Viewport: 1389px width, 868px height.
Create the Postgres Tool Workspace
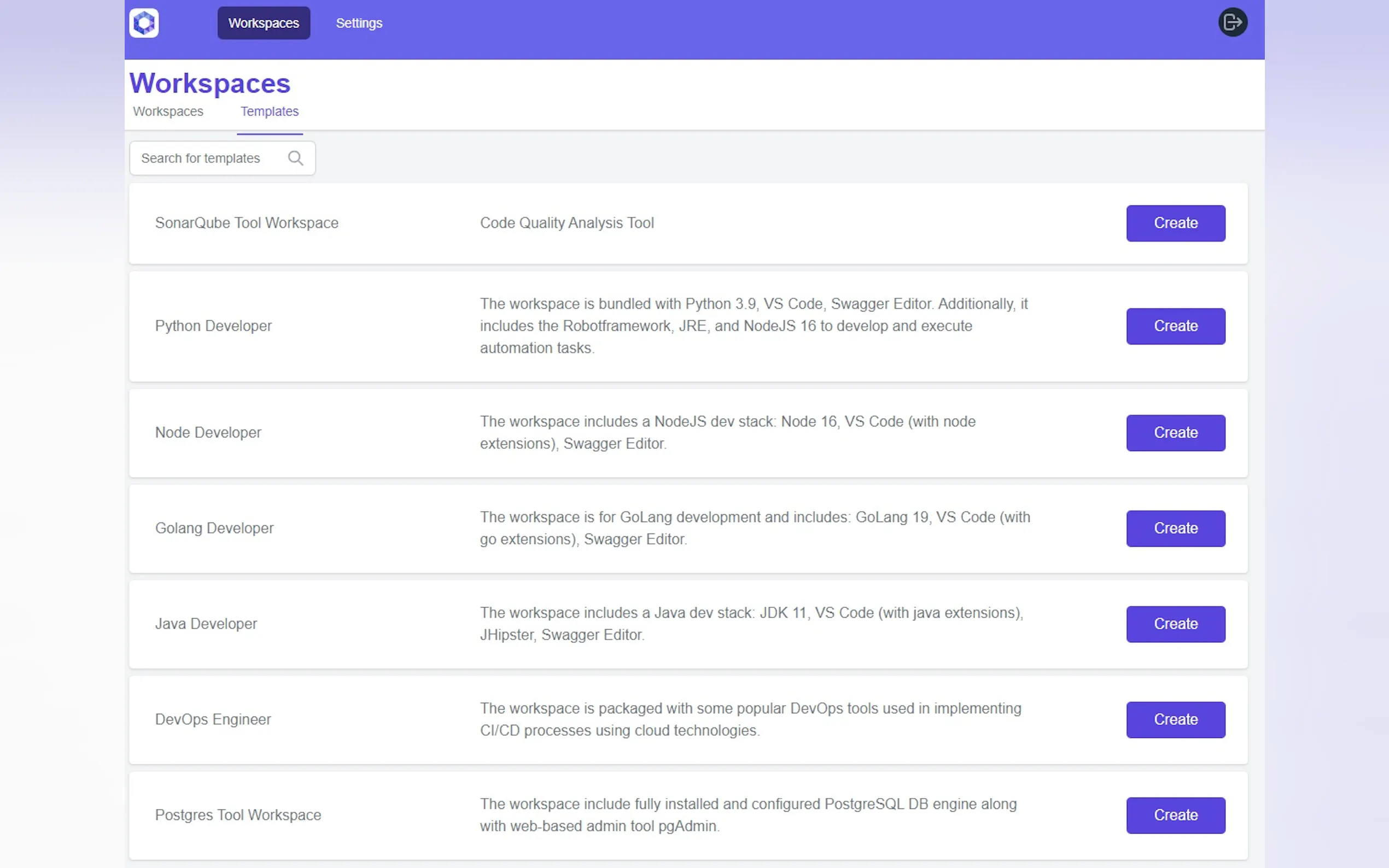click(1175, 815)
